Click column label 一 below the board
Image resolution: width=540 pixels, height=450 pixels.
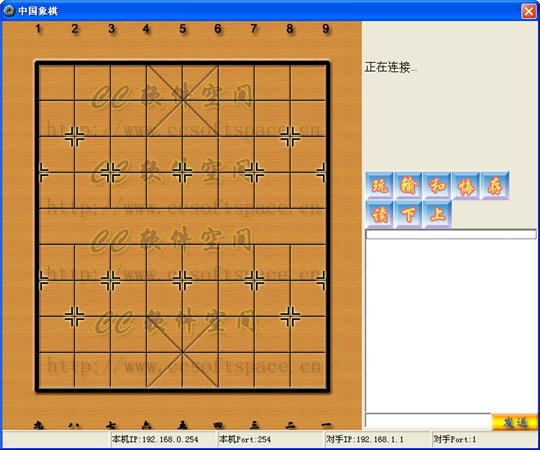(x=326, y=425)
